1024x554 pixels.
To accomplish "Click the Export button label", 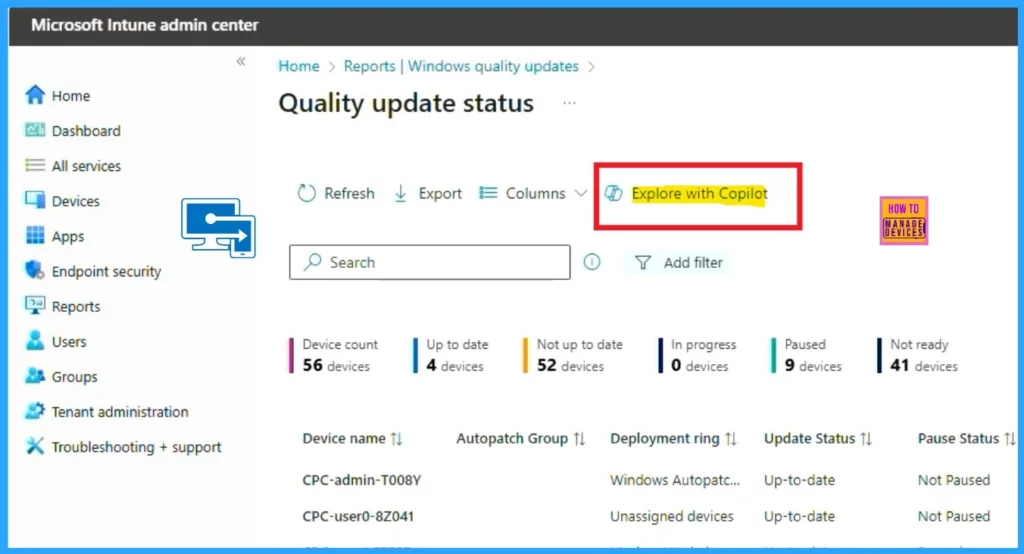I will 440,193.
